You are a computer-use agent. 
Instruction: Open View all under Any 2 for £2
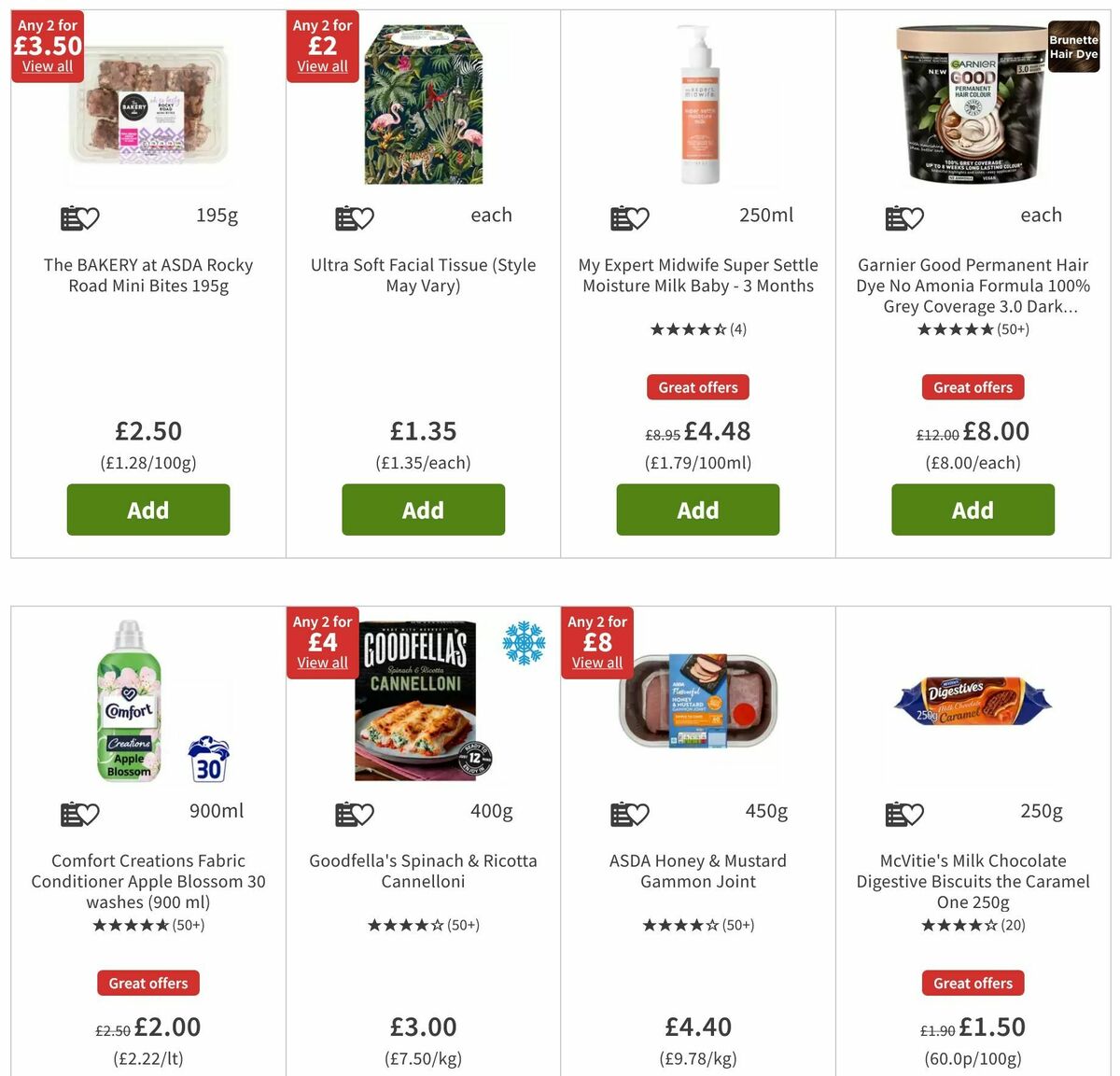[x=322, y=66]
